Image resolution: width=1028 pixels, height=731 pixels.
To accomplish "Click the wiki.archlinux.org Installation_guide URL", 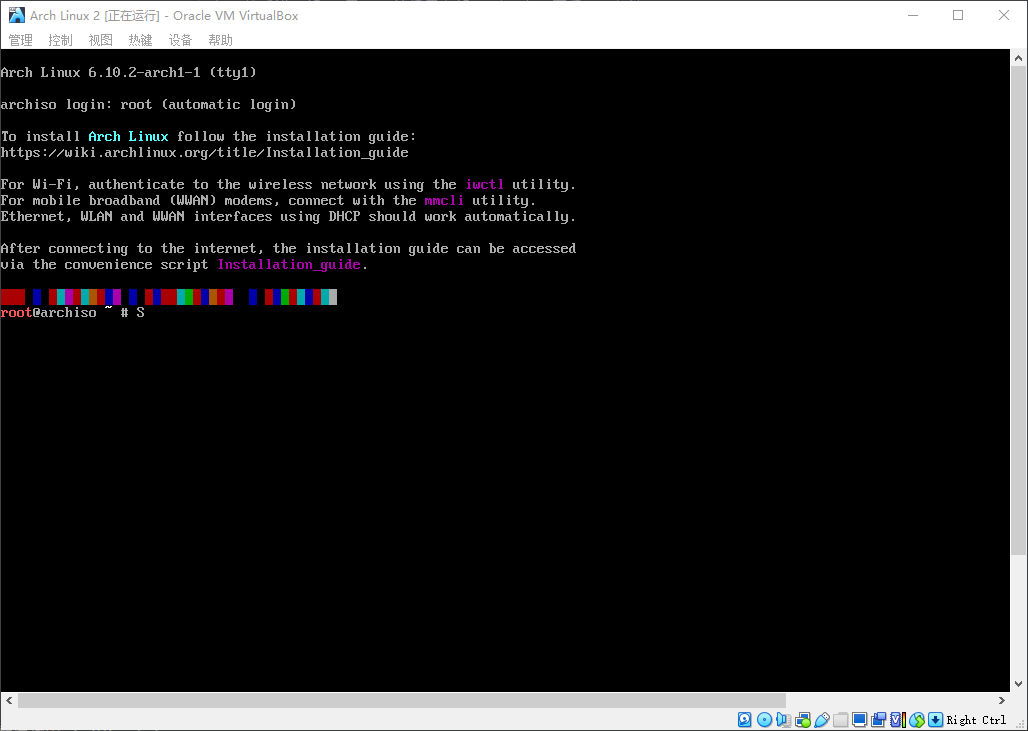I will pyautogui.click(x=205, y=153).
